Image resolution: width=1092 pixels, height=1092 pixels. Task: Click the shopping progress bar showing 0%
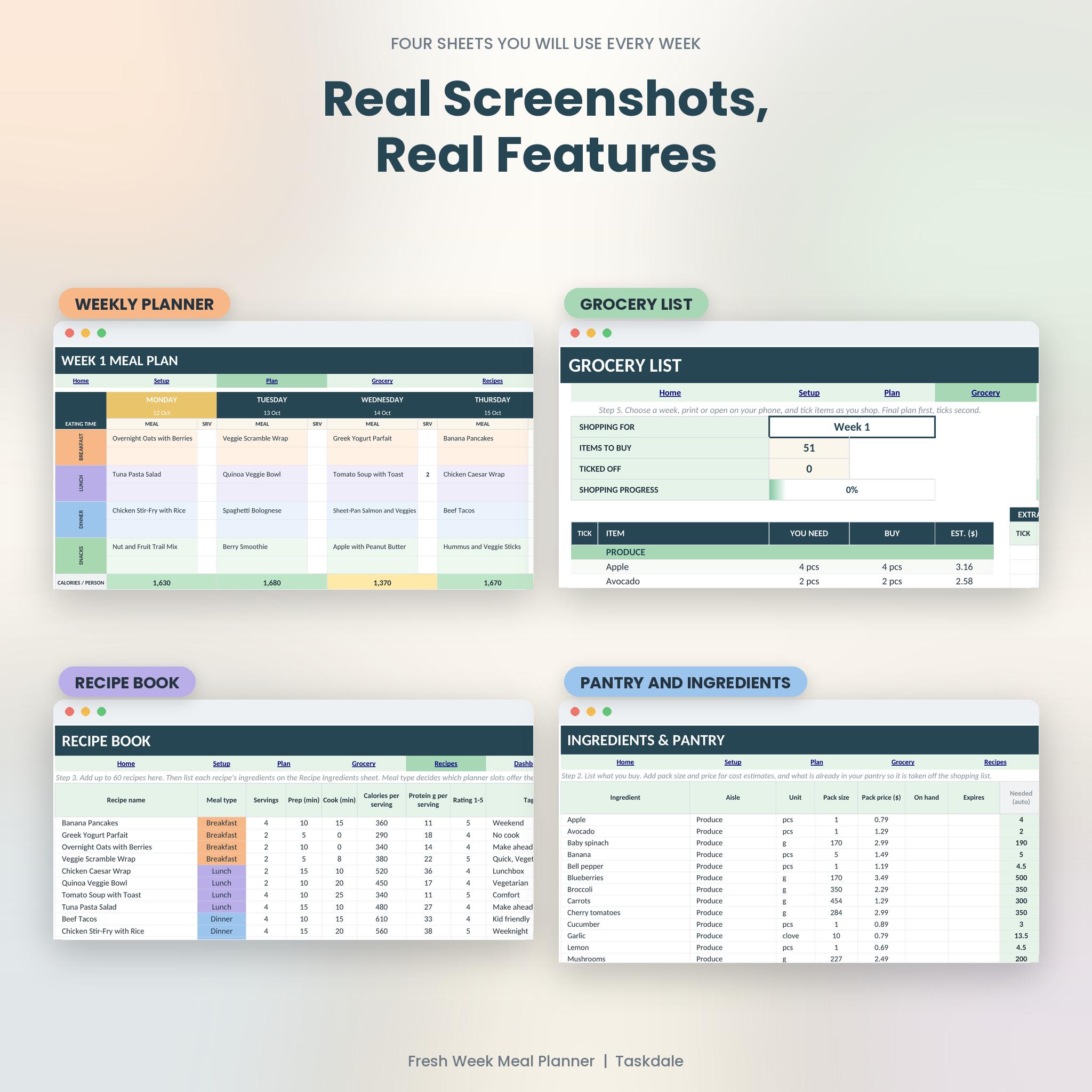(852, 490)
